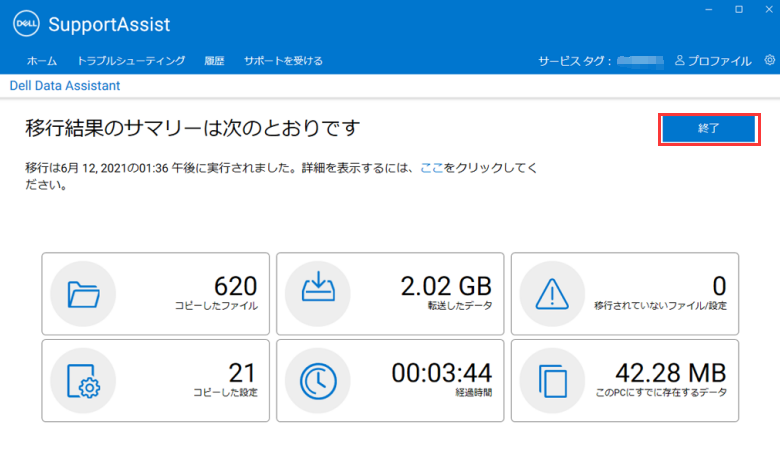780x465 pixels.
Task: Click the 00:03:44 elapsed time value
Action: [x=442, y=373]
